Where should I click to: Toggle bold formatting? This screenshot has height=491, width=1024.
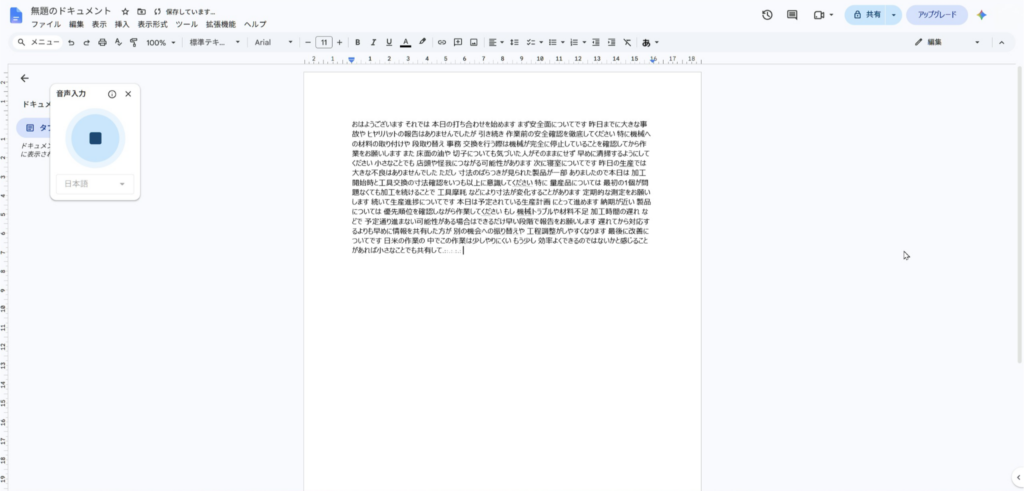coord(357,42)
